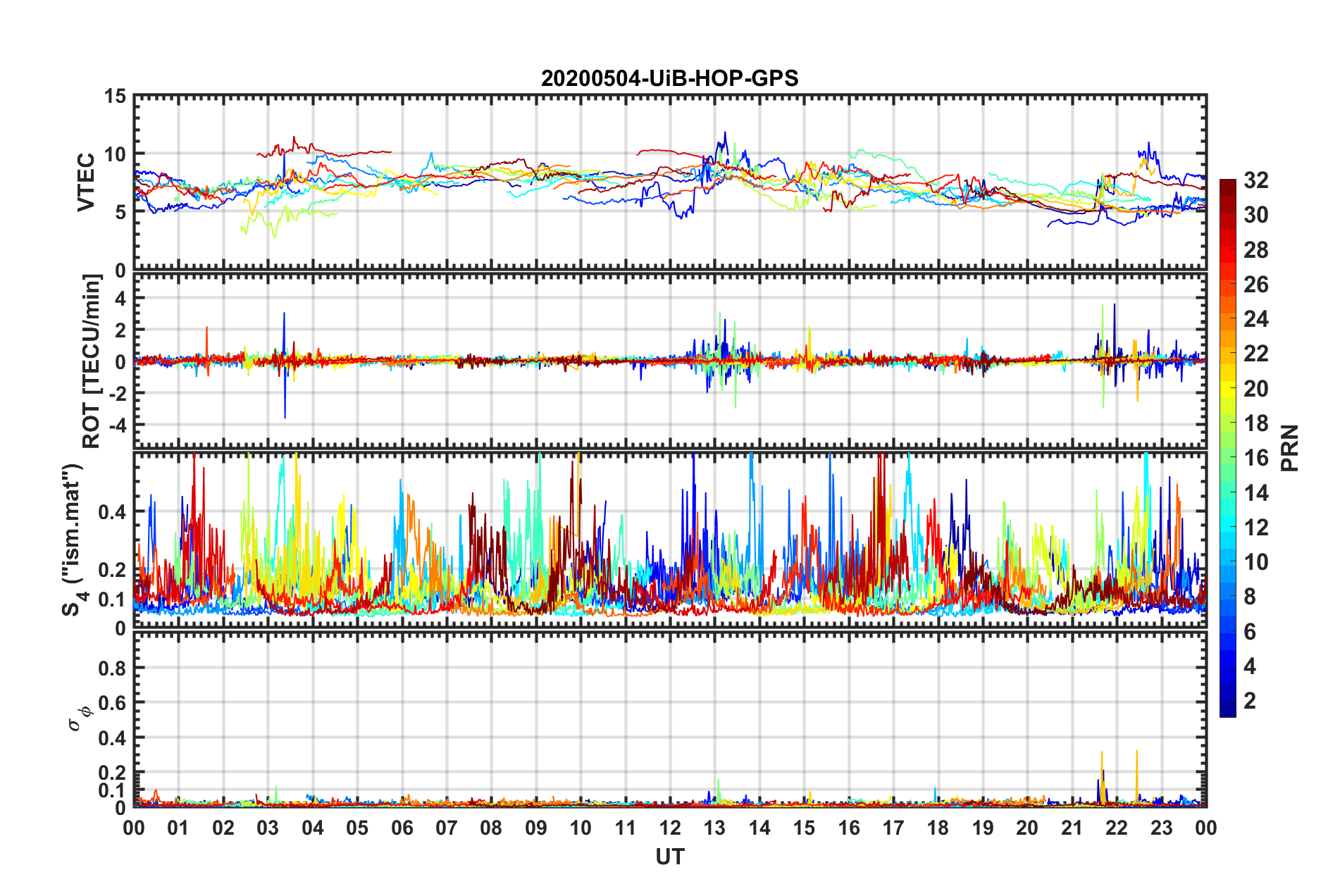The width and height of the screenshot is (1340, 896).
Task: Click PRN colorbar tick label 18
Action: coord(1255,423)
